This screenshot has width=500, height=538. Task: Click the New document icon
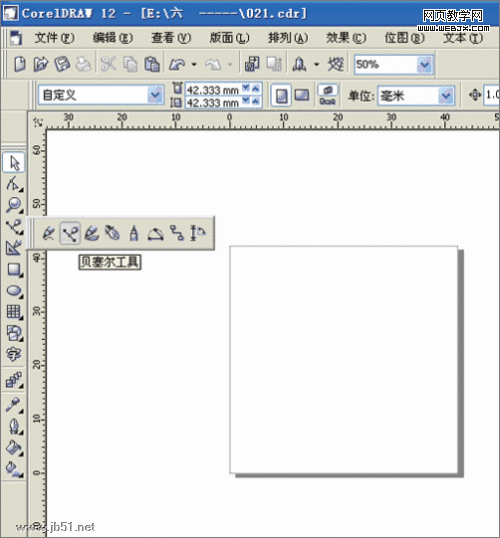point(20,64)
